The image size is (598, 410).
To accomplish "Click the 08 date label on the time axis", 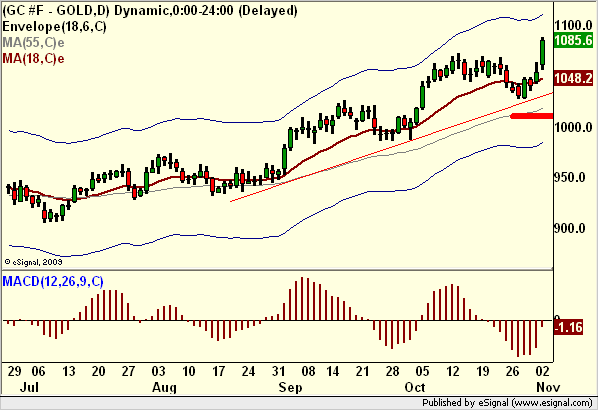I will [x=308, y=371].
